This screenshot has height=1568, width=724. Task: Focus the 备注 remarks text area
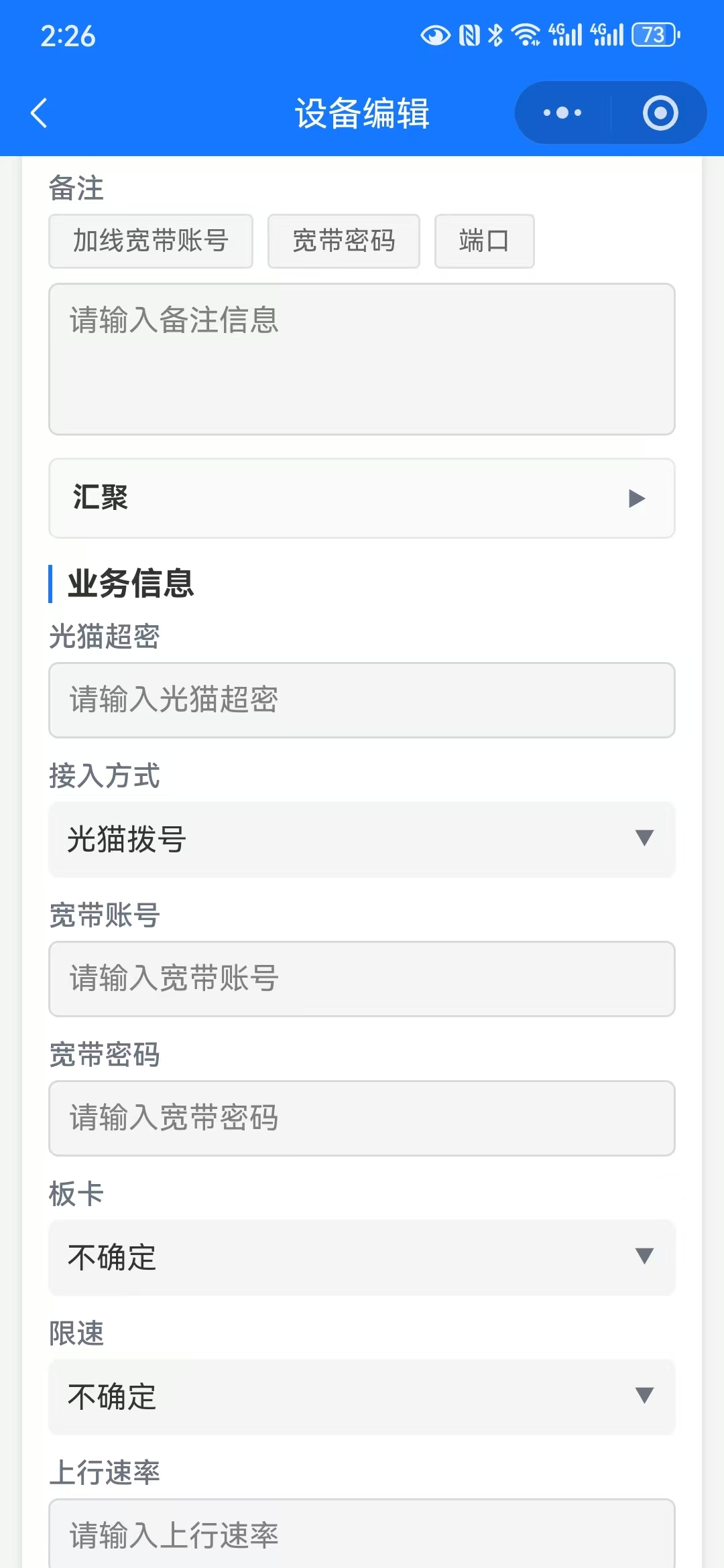click(362, 359)
